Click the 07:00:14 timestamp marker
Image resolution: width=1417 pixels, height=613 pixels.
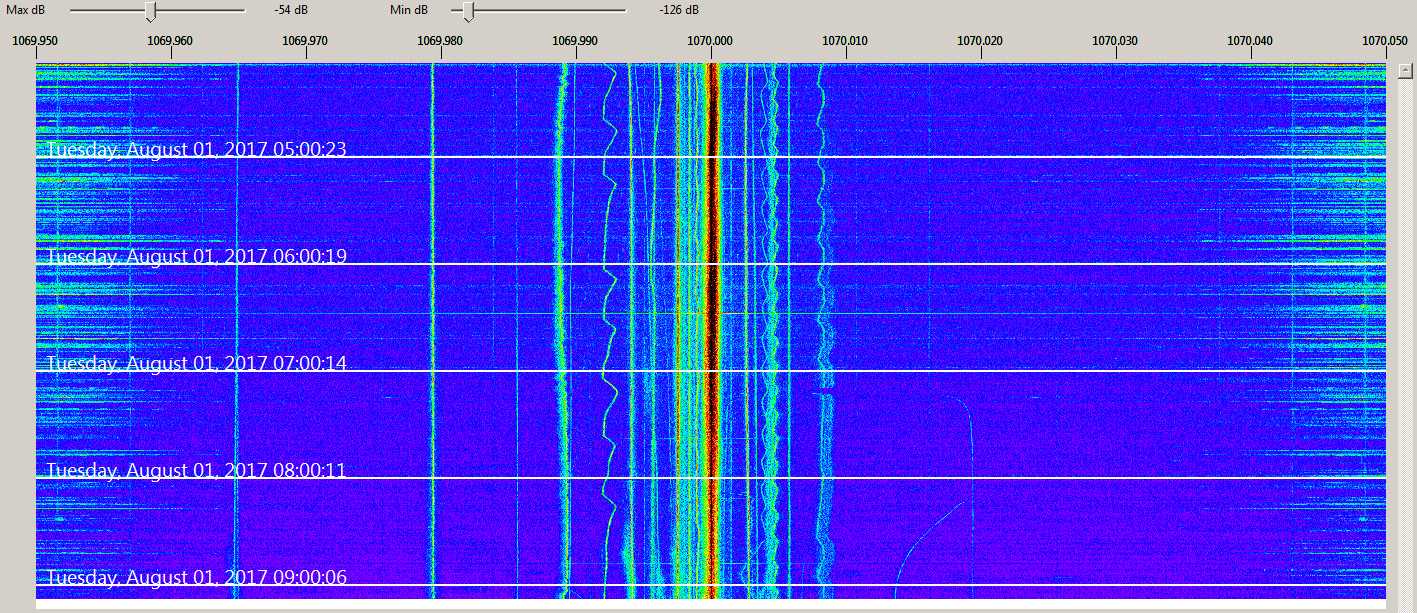click(197, 364)
